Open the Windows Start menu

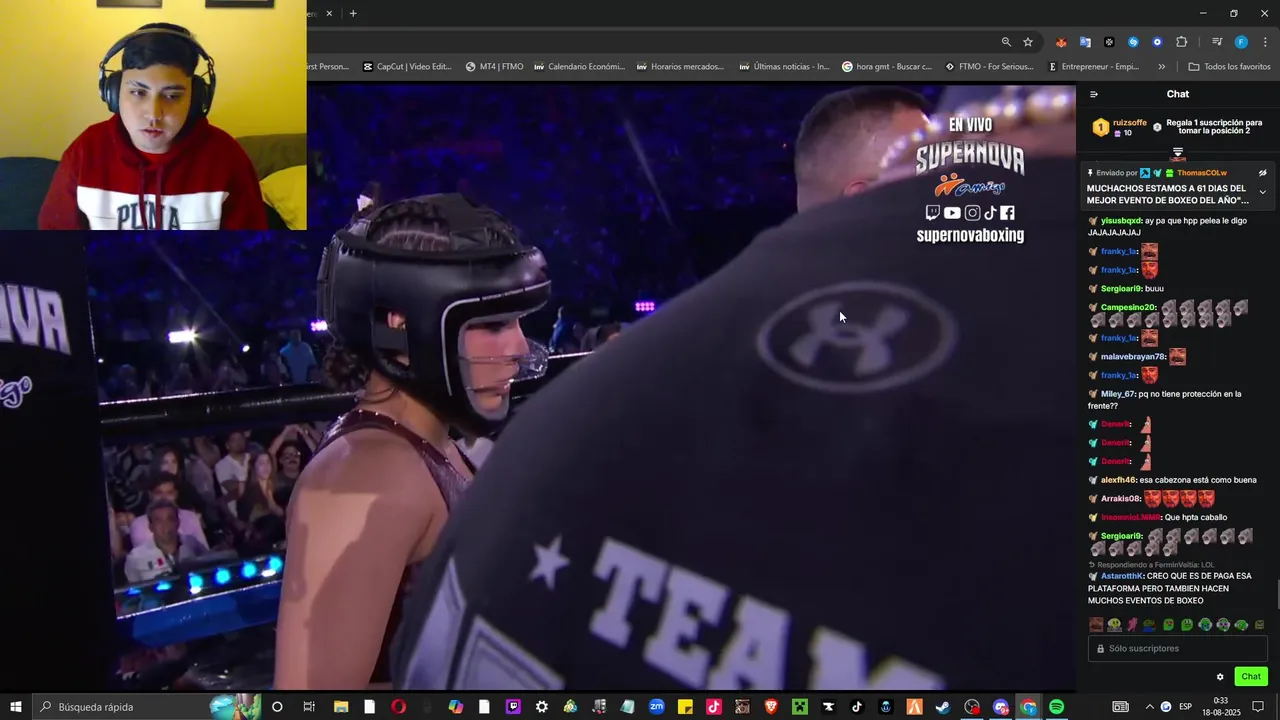pos(15,707)
